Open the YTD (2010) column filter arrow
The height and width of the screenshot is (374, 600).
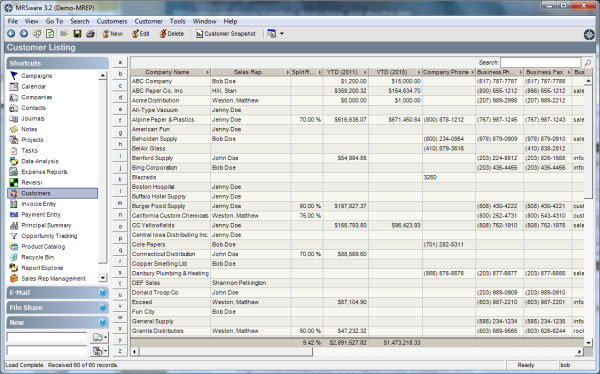[419, 72]
